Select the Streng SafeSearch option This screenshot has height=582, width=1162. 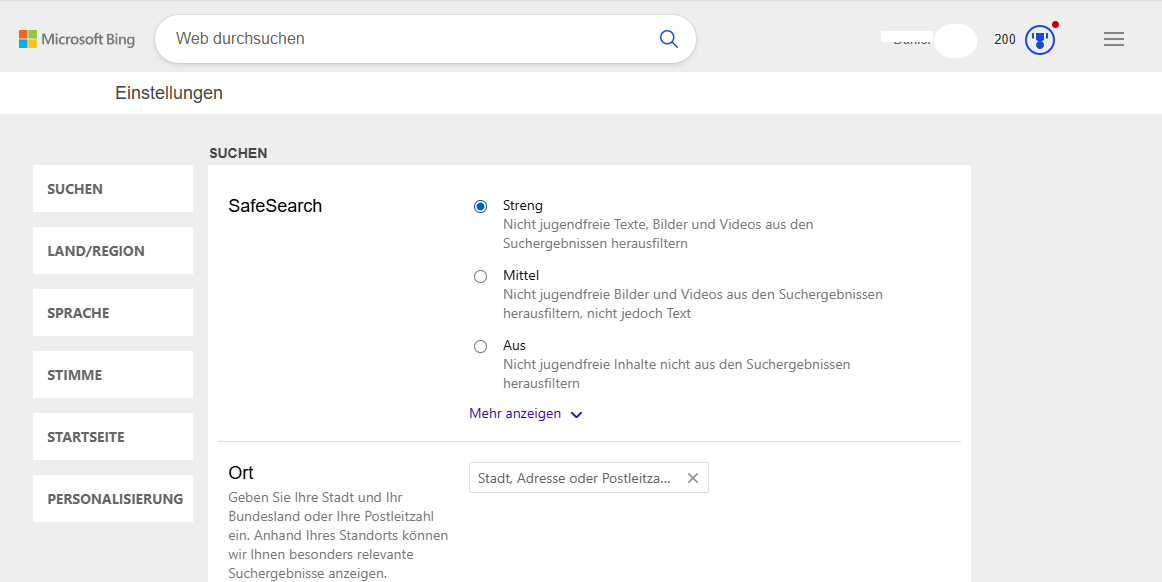(x=481, y=206)
